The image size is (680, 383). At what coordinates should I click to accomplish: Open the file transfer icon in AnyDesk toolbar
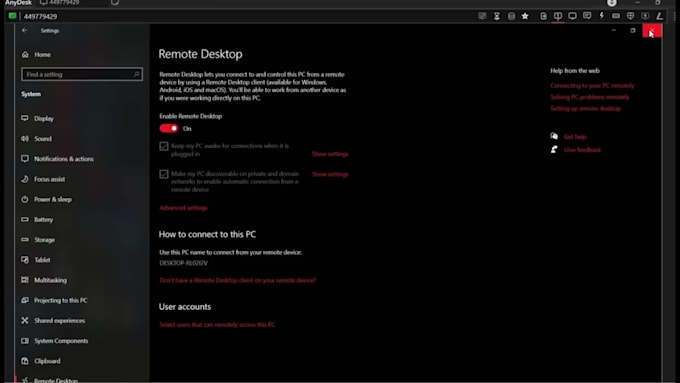[x=543, y=16]
